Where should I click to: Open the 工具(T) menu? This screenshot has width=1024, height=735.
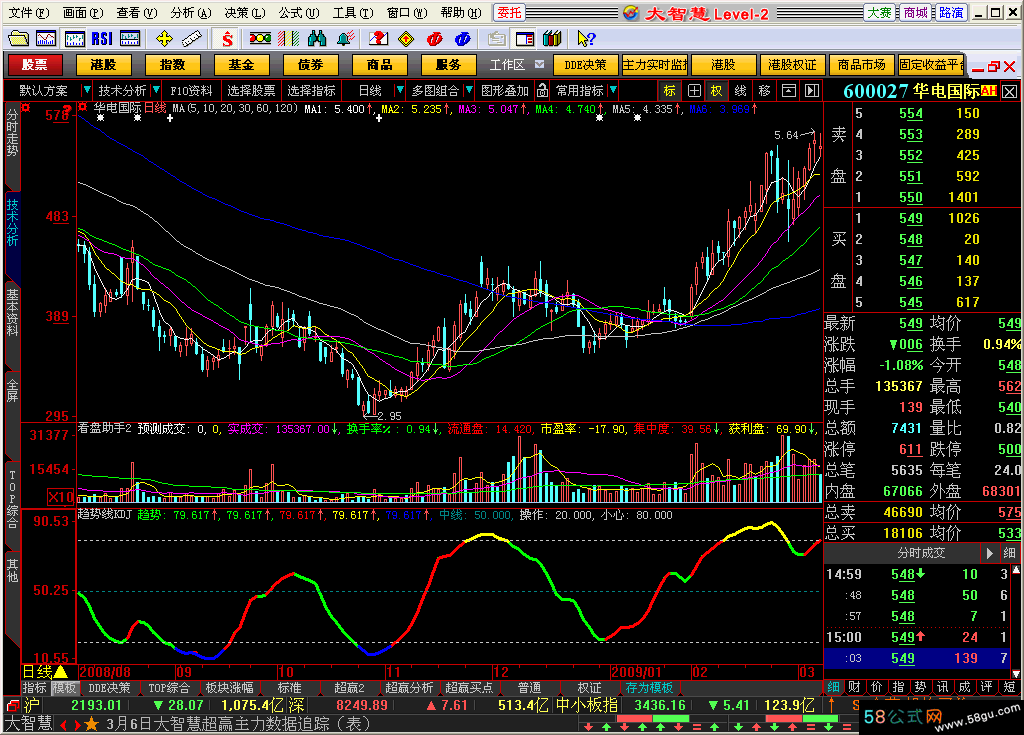point(353,12)
